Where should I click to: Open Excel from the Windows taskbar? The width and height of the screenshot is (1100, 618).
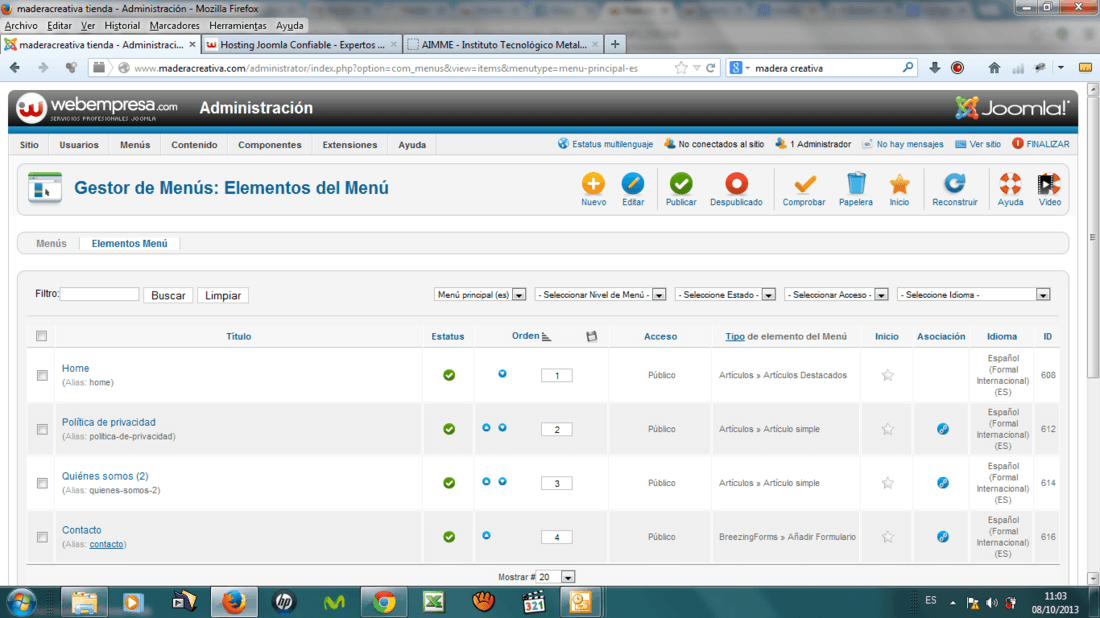pyautogui.click(x=434, y=602)
